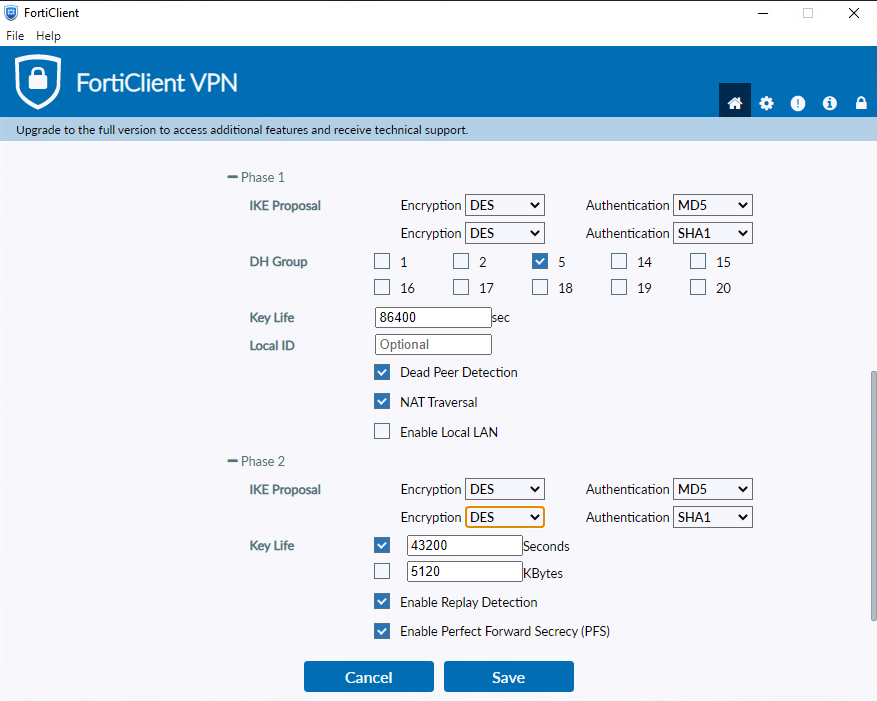Disable Perfect Forward Secrecy (PFS)
Screen dimensions: 877x701
pos(382,631)
